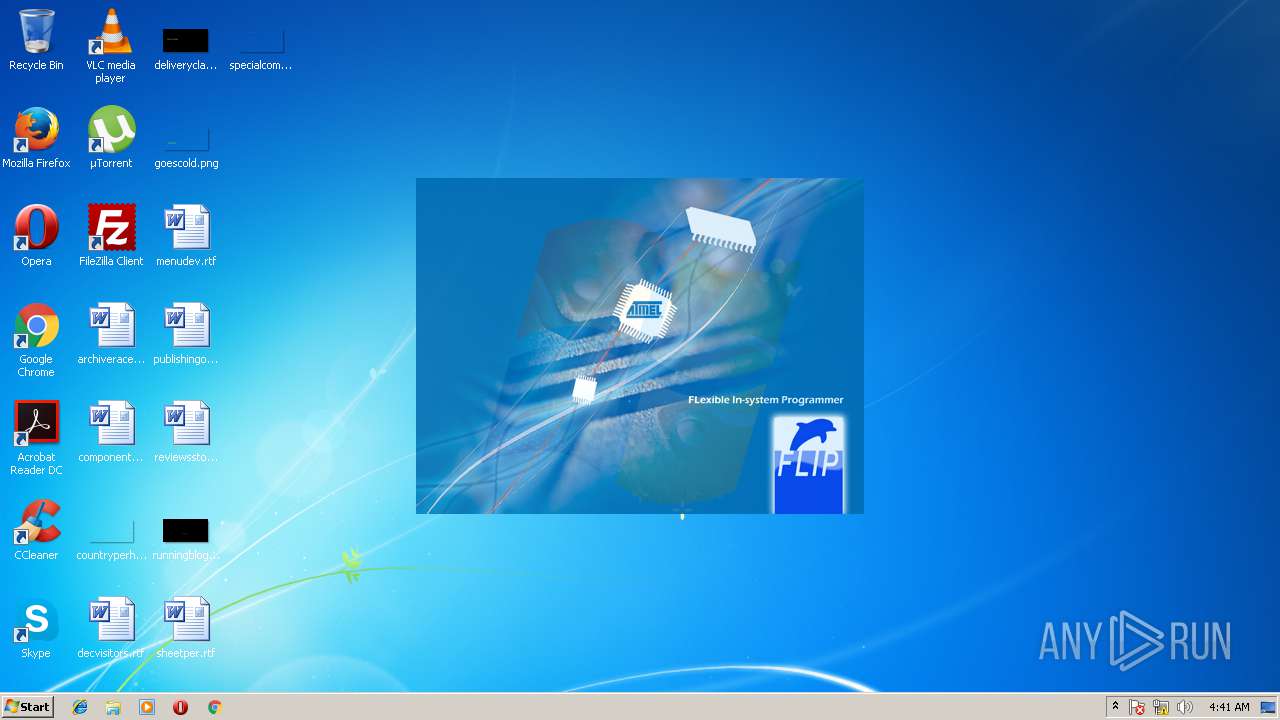This screenshot has height=720, width=1280.
Task: Open Mozilla Firefox shortcut
Action: 36,138
